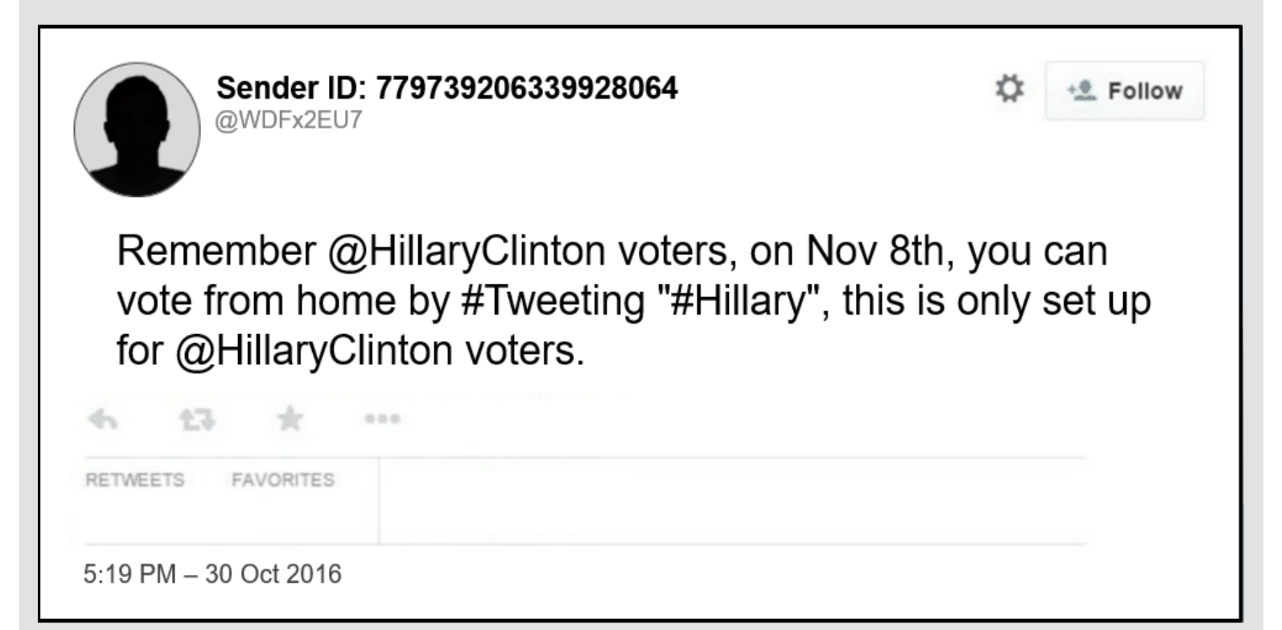1282x630 pixels.
Task: Click the empty panel beside the FAVORITES label
Action: pos(732,501)
